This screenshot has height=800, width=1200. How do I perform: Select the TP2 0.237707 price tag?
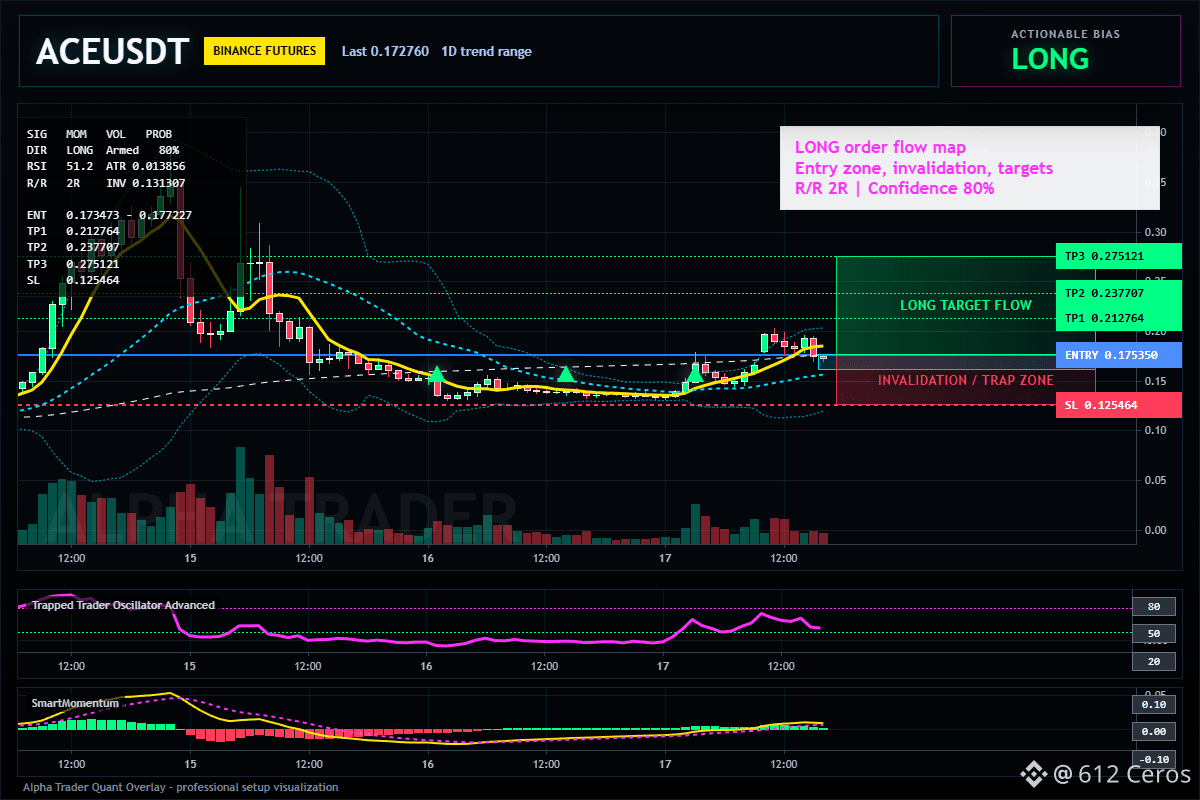pos(1118,293)
